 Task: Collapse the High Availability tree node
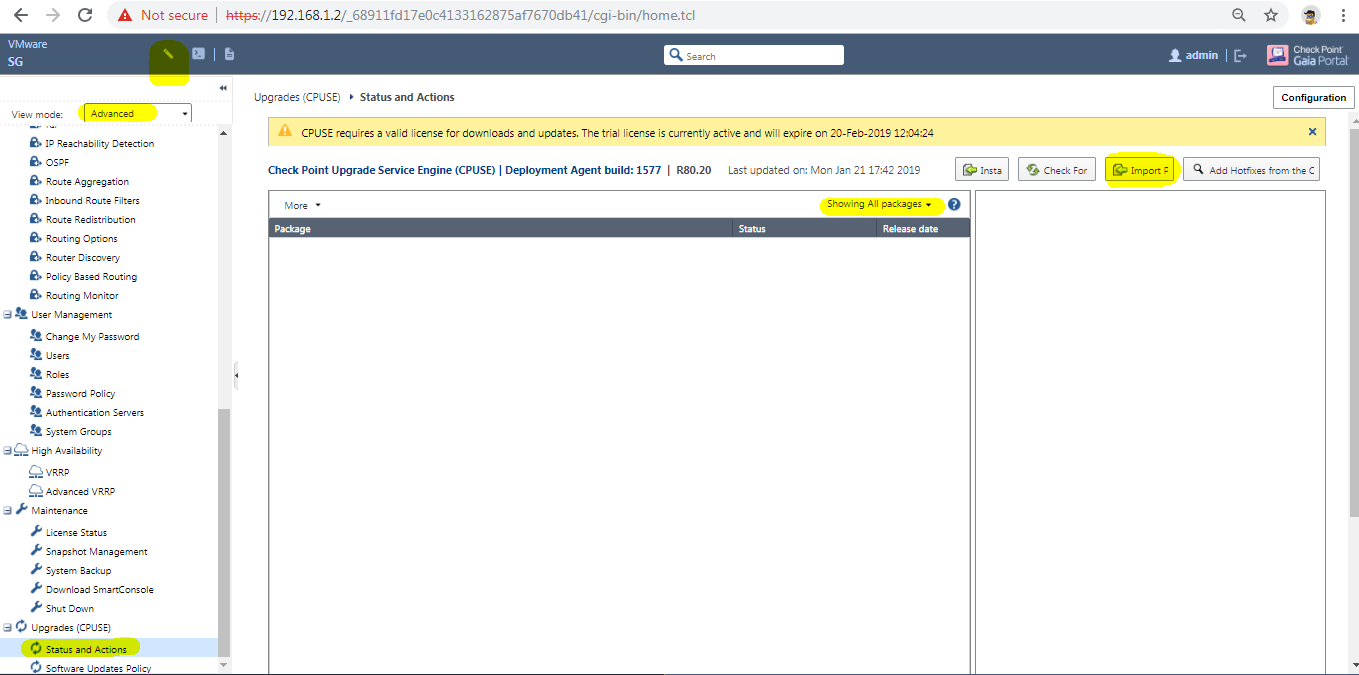click(7, 450)
